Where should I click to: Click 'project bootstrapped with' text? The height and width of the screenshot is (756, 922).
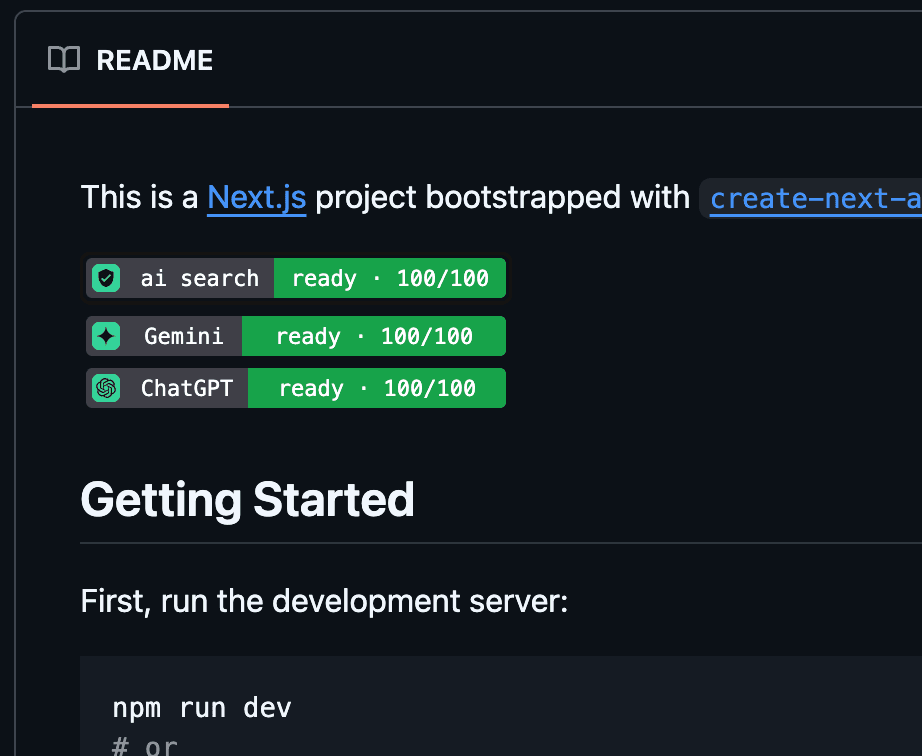(x=503, y=198)
